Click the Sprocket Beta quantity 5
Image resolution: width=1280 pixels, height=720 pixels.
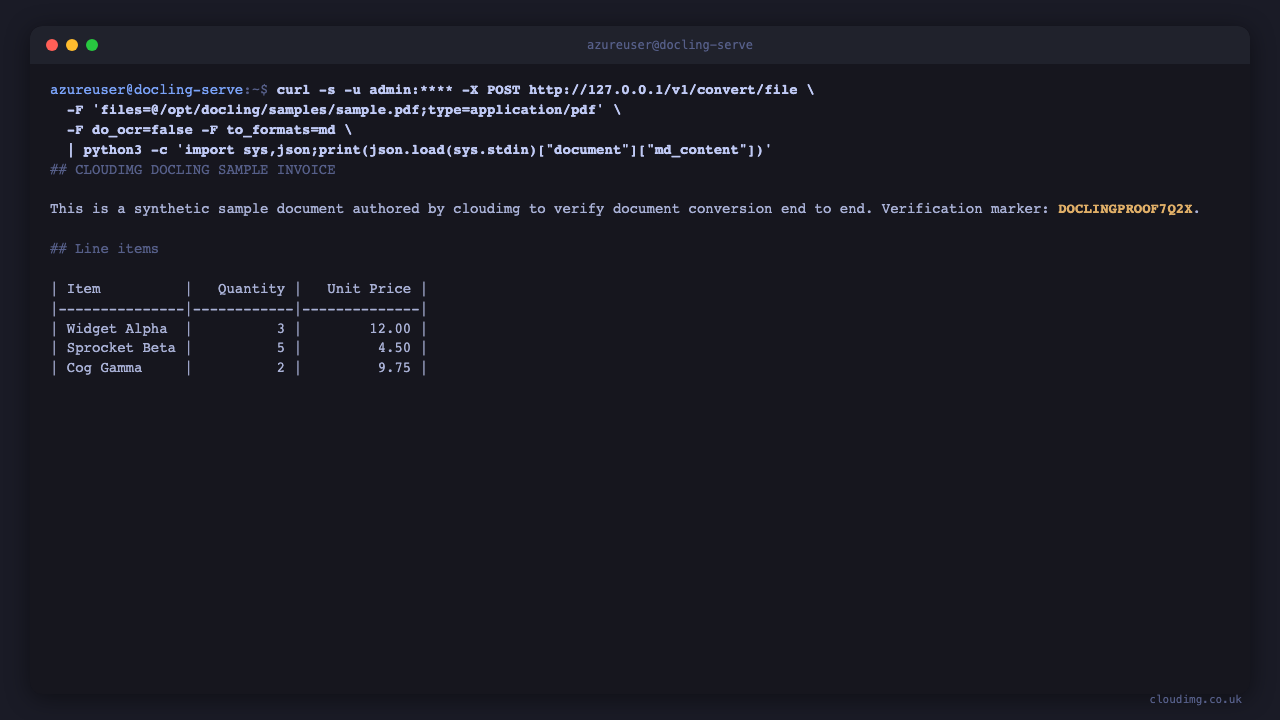281,348
